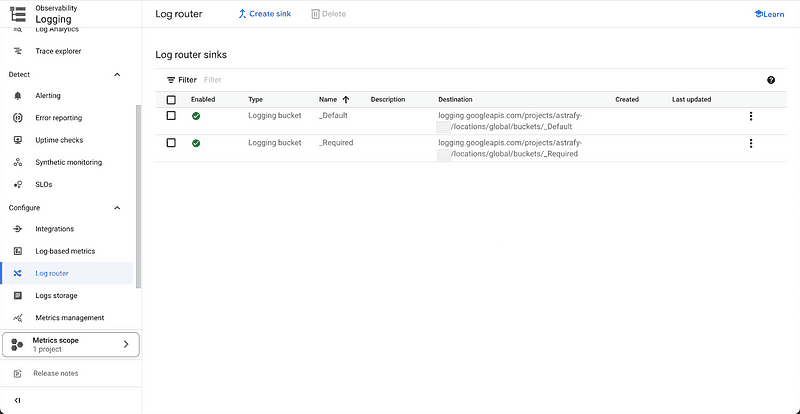Click the help question mark icon
The image size is (800, 414).
771,80
